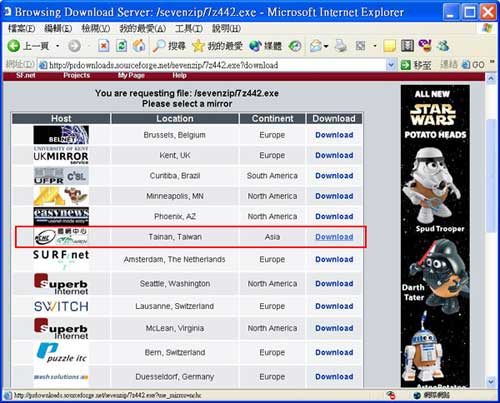500x403 pixels.
Task: Go to the home page icon
Action: [139, 45]
